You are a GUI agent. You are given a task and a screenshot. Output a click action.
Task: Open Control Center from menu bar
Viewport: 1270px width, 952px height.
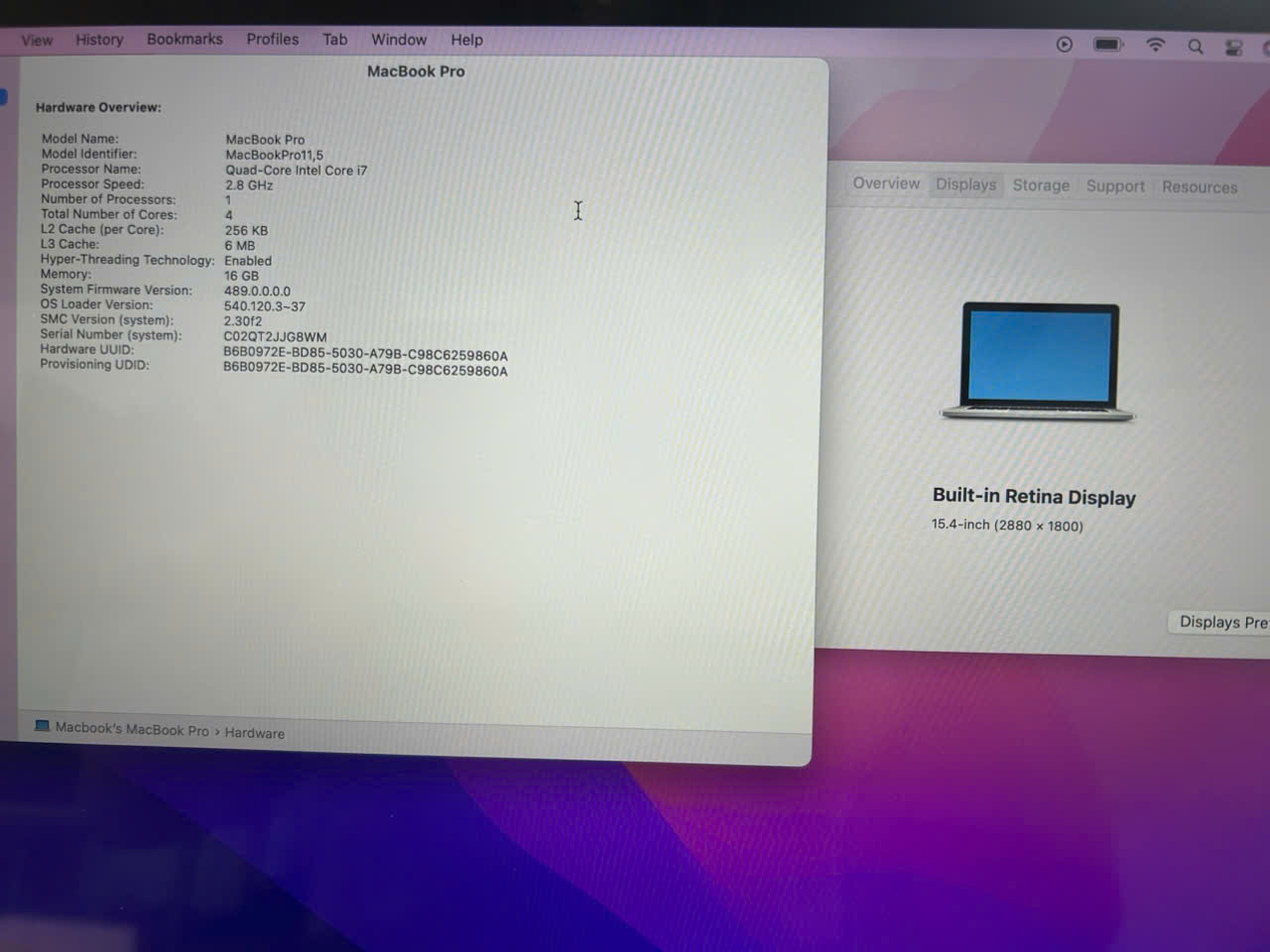click(1233, 48)
